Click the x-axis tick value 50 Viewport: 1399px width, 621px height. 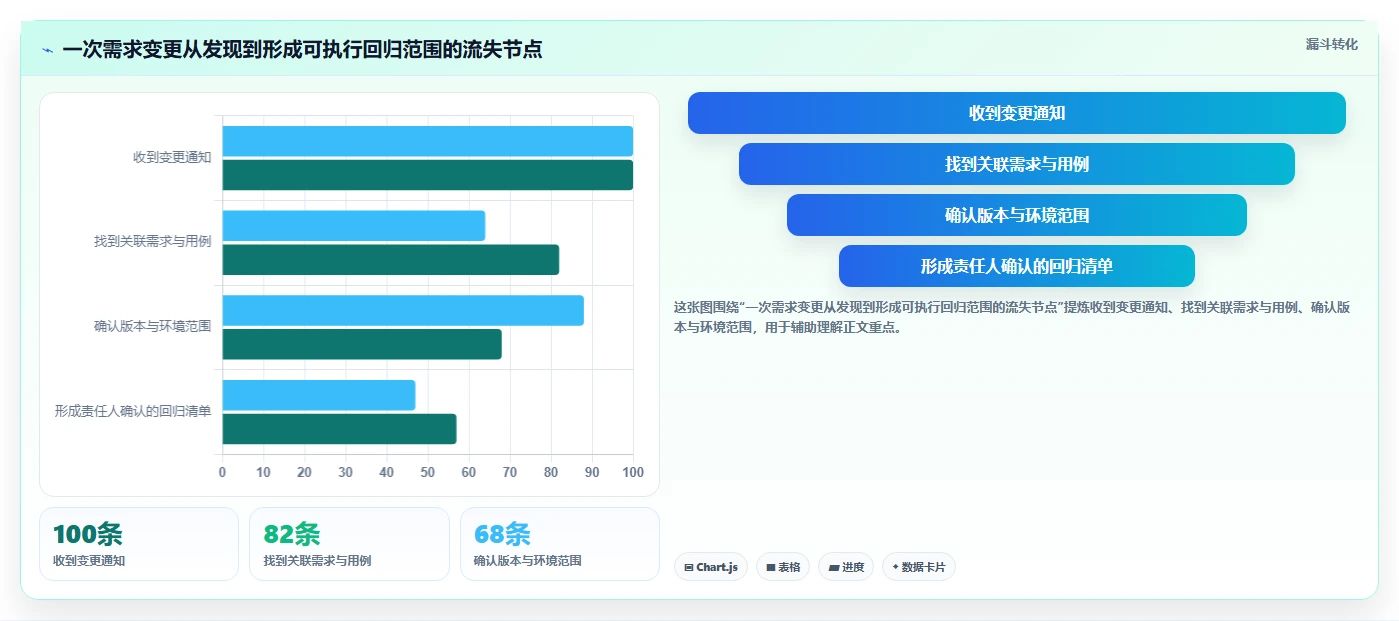427,472
